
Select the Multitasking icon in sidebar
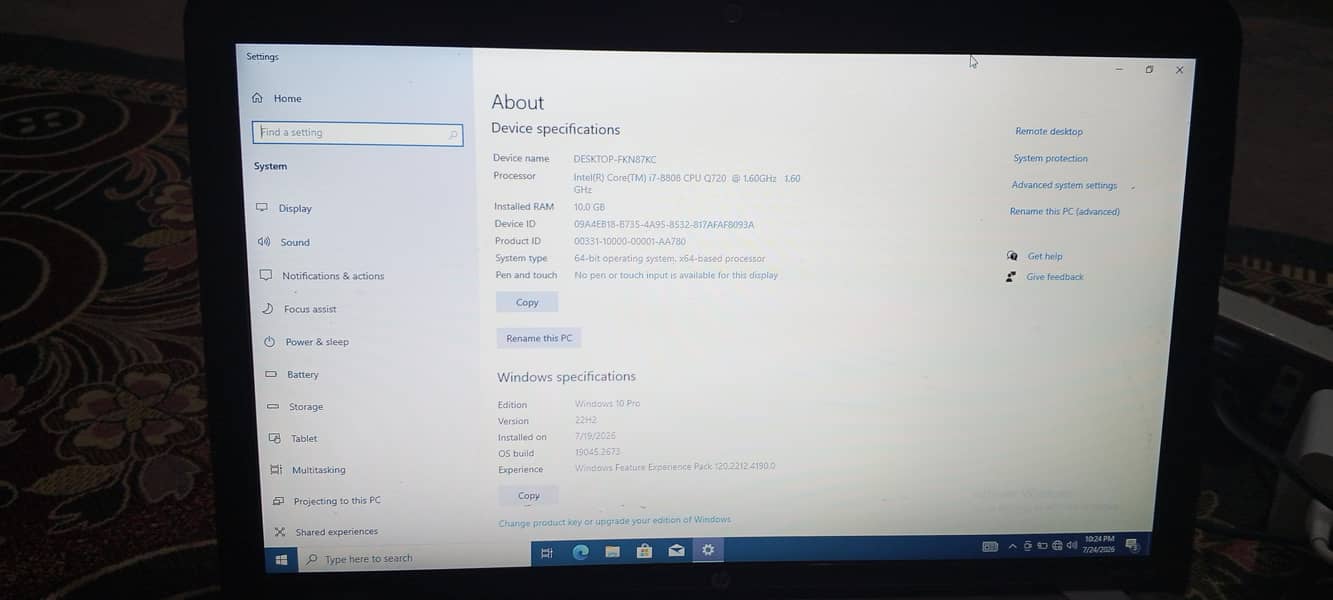click(x=276, y=470)
